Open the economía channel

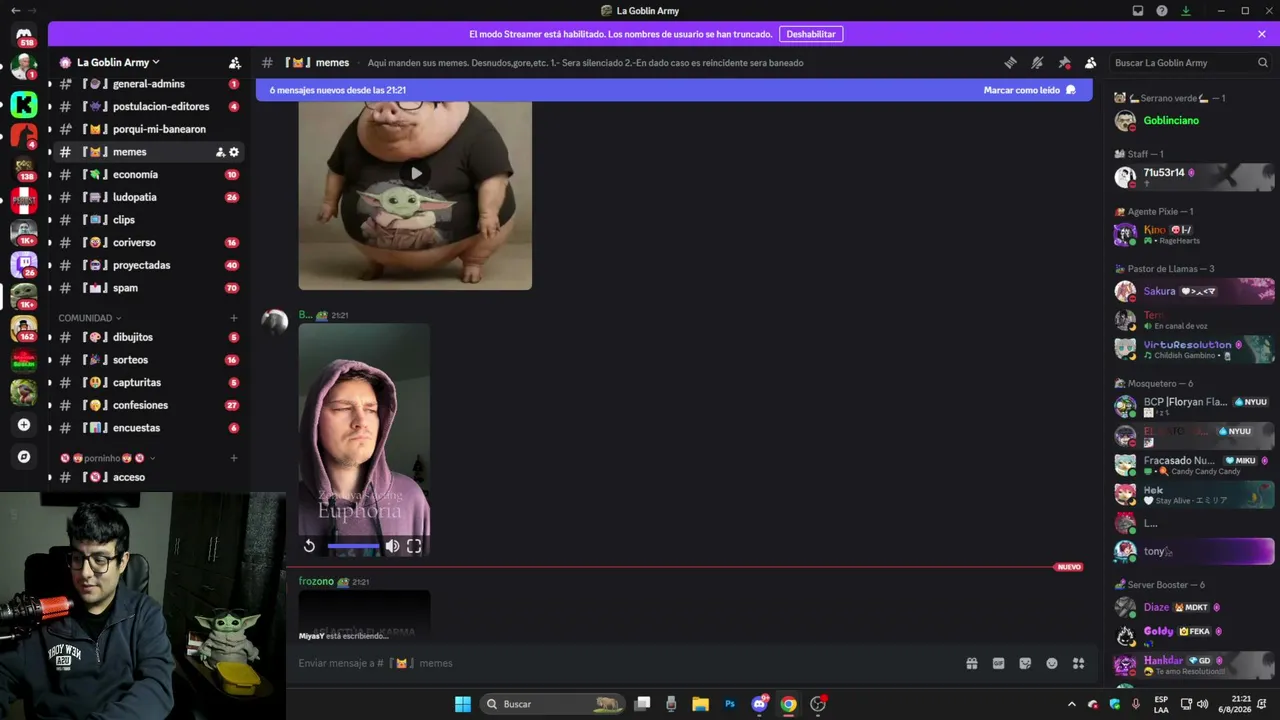[148, 174]
